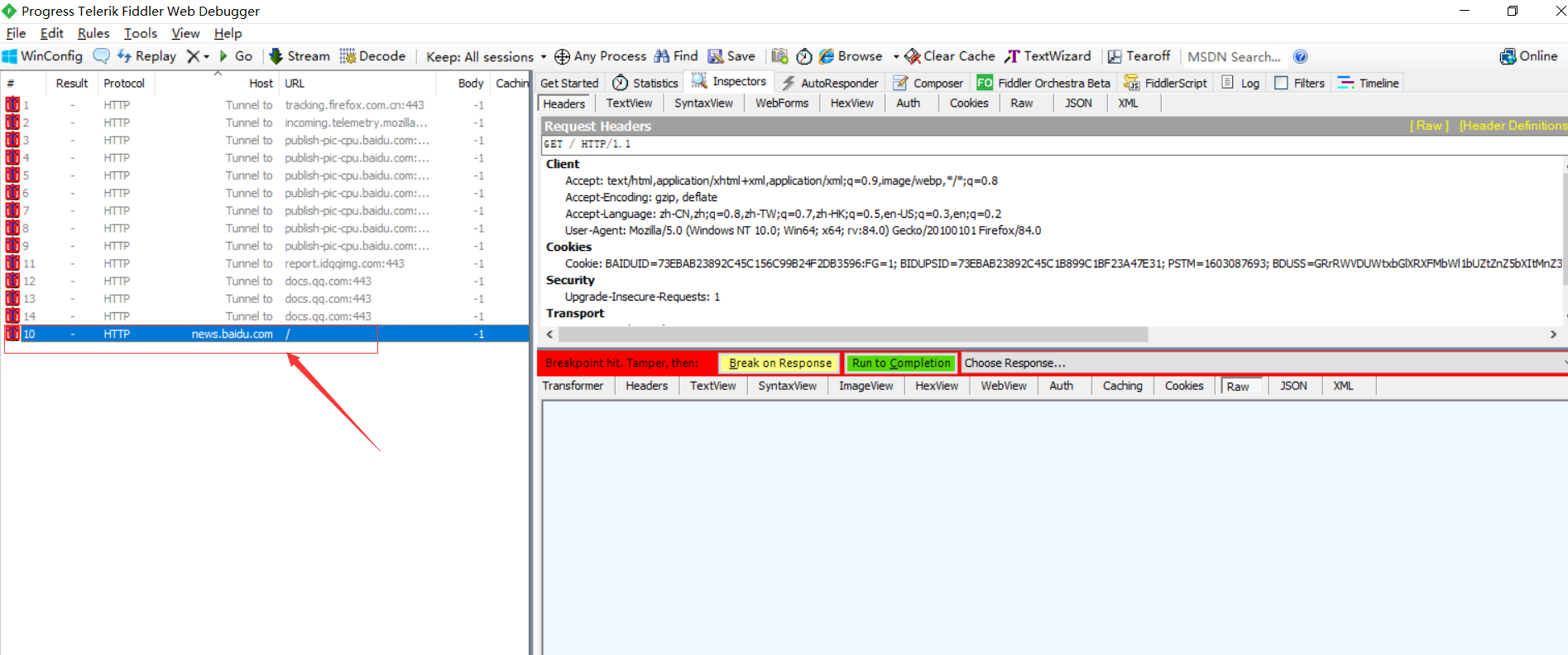This screenshot has width=1568, height=655.
Task: Open the FiddlerScript tab
Action: (x=1166, y=83)
